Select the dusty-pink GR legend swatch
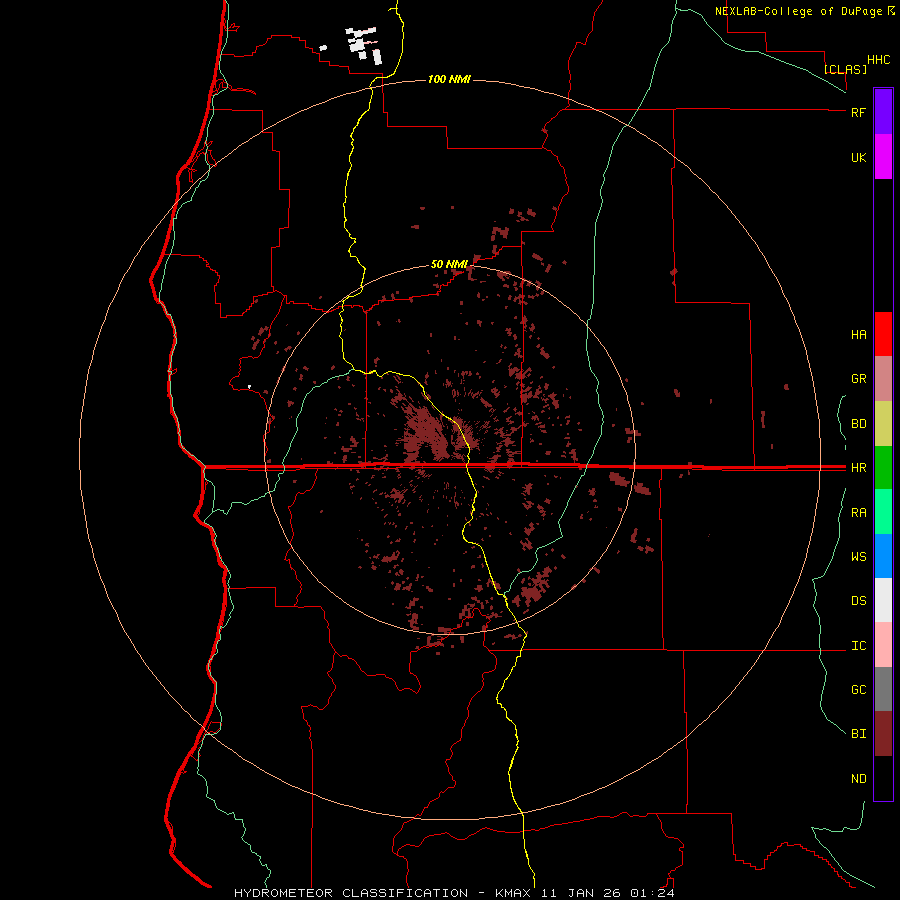900x900 pixels. [x=883, y=379]
